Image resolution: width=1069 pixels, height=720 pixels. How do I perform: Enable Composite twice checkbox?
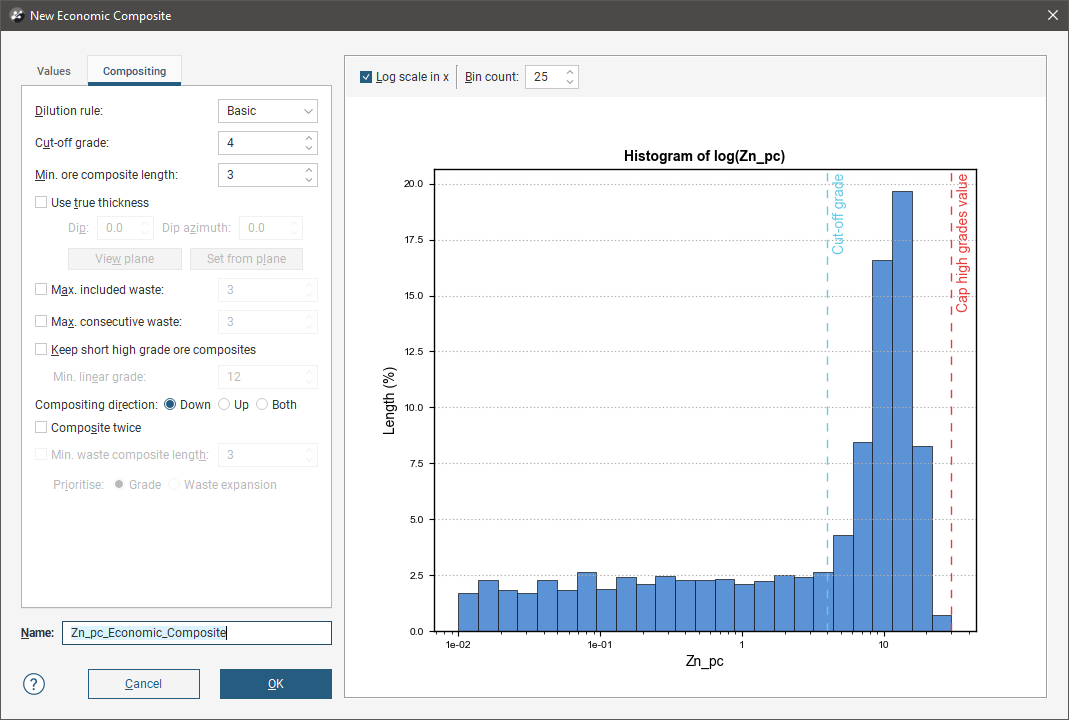[41, 428]
